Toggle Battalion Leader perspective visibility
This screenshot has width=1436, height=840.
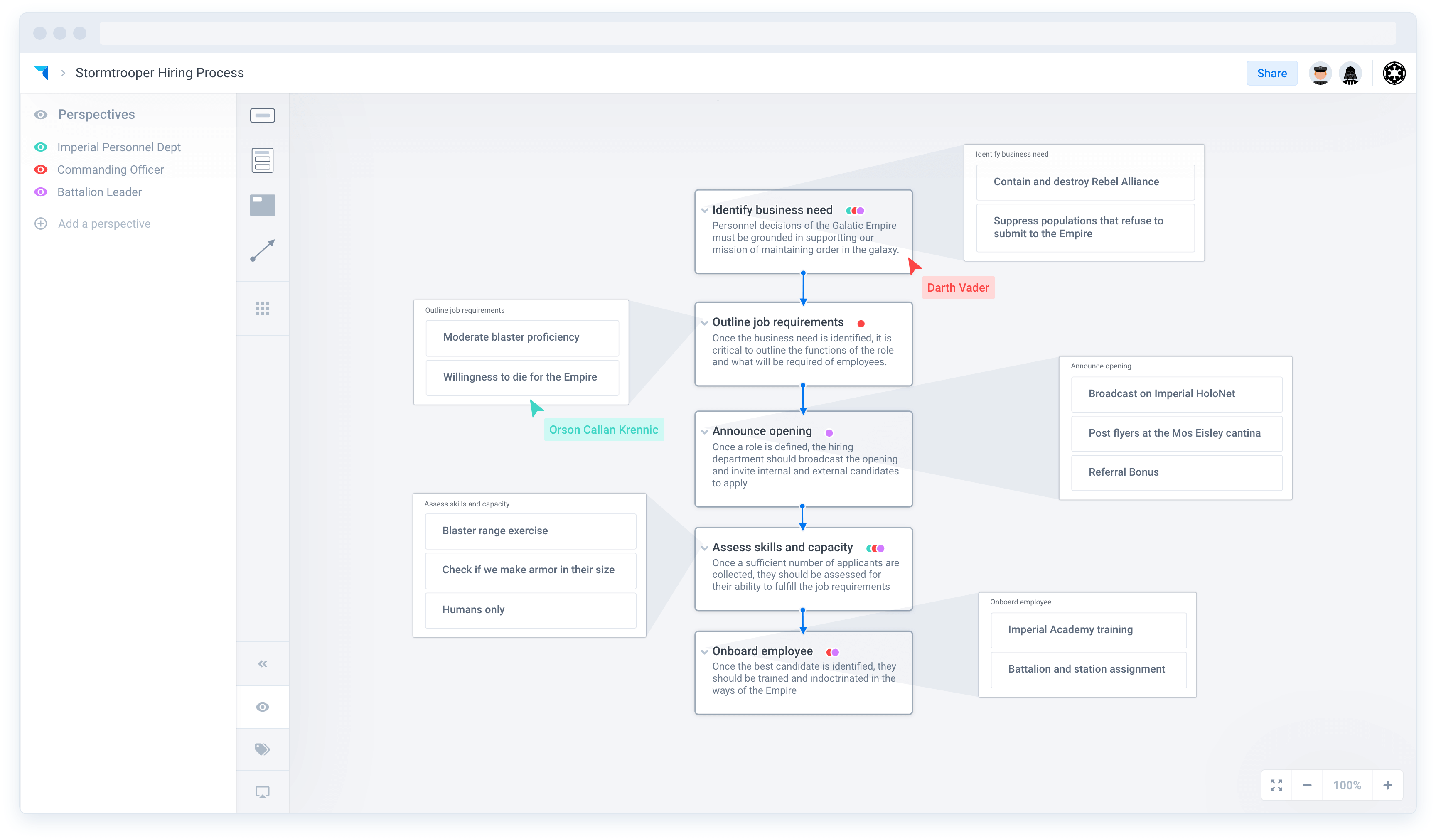(x=40, y=192)
